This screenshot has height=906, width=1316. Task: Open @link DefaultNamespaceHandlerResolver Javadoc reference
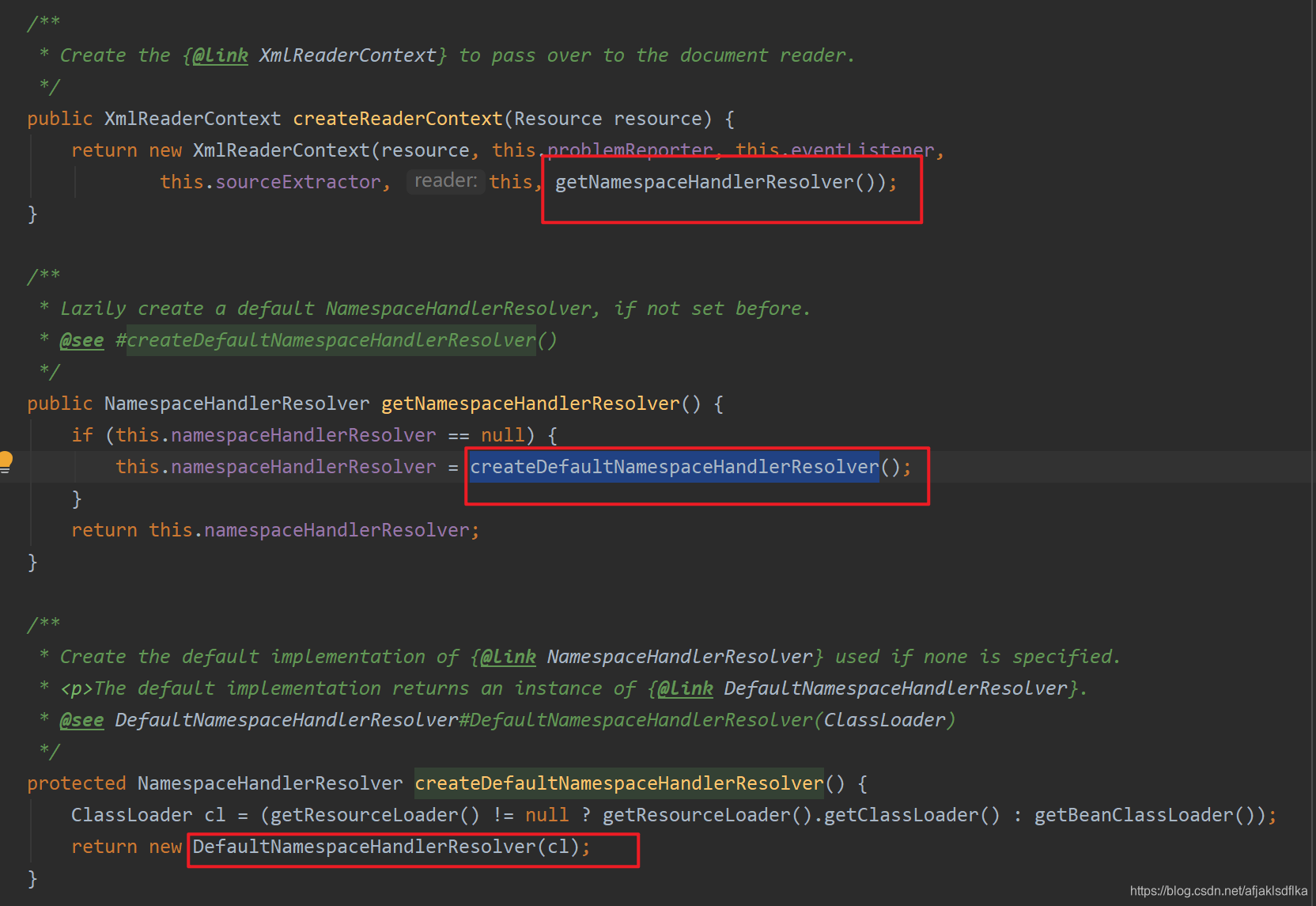(x=896, y=688)
